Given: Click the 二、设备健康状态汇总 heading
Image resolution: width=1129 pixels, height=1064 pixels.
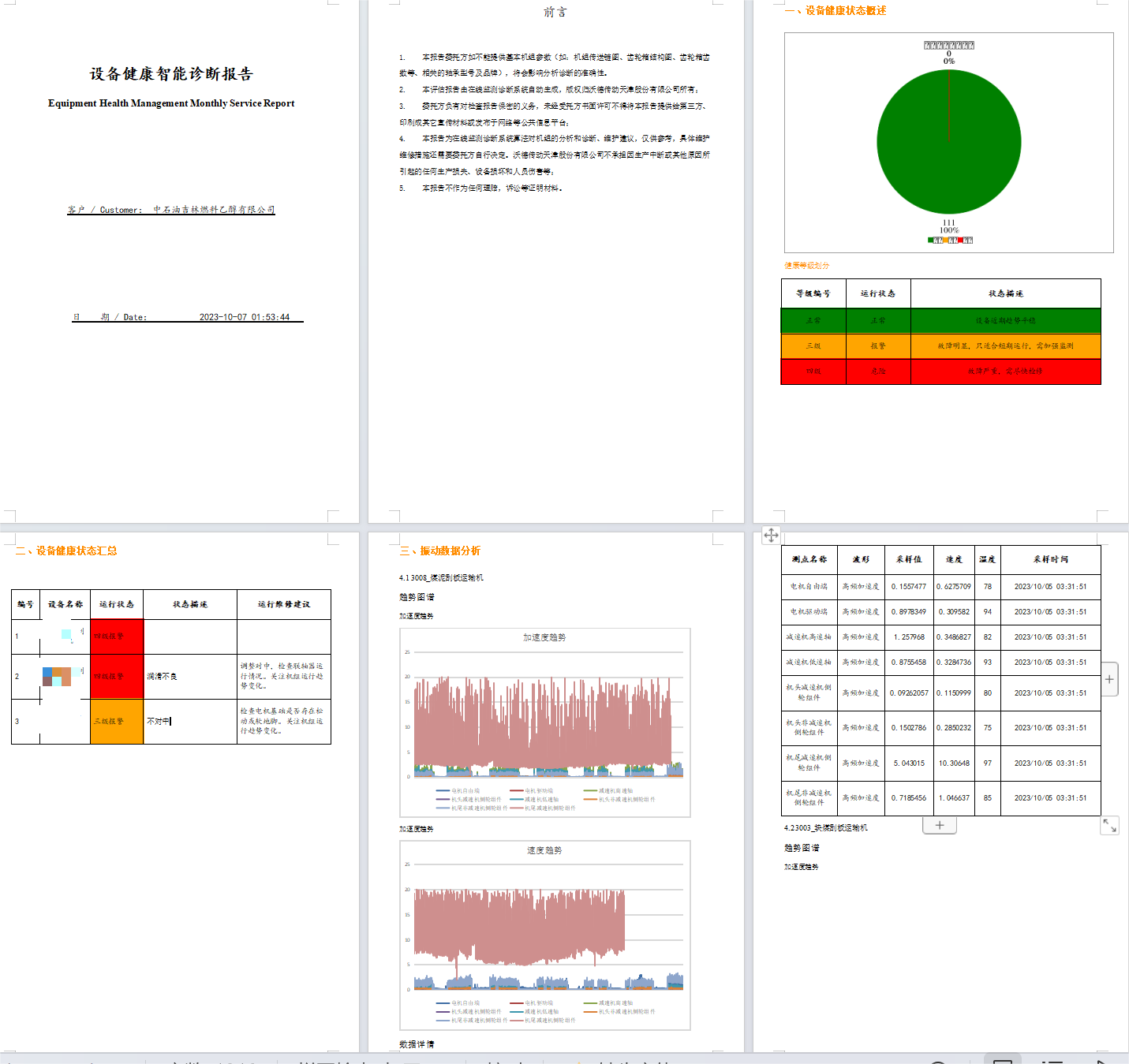Looking at the screenshot, I should click(66, 551).
